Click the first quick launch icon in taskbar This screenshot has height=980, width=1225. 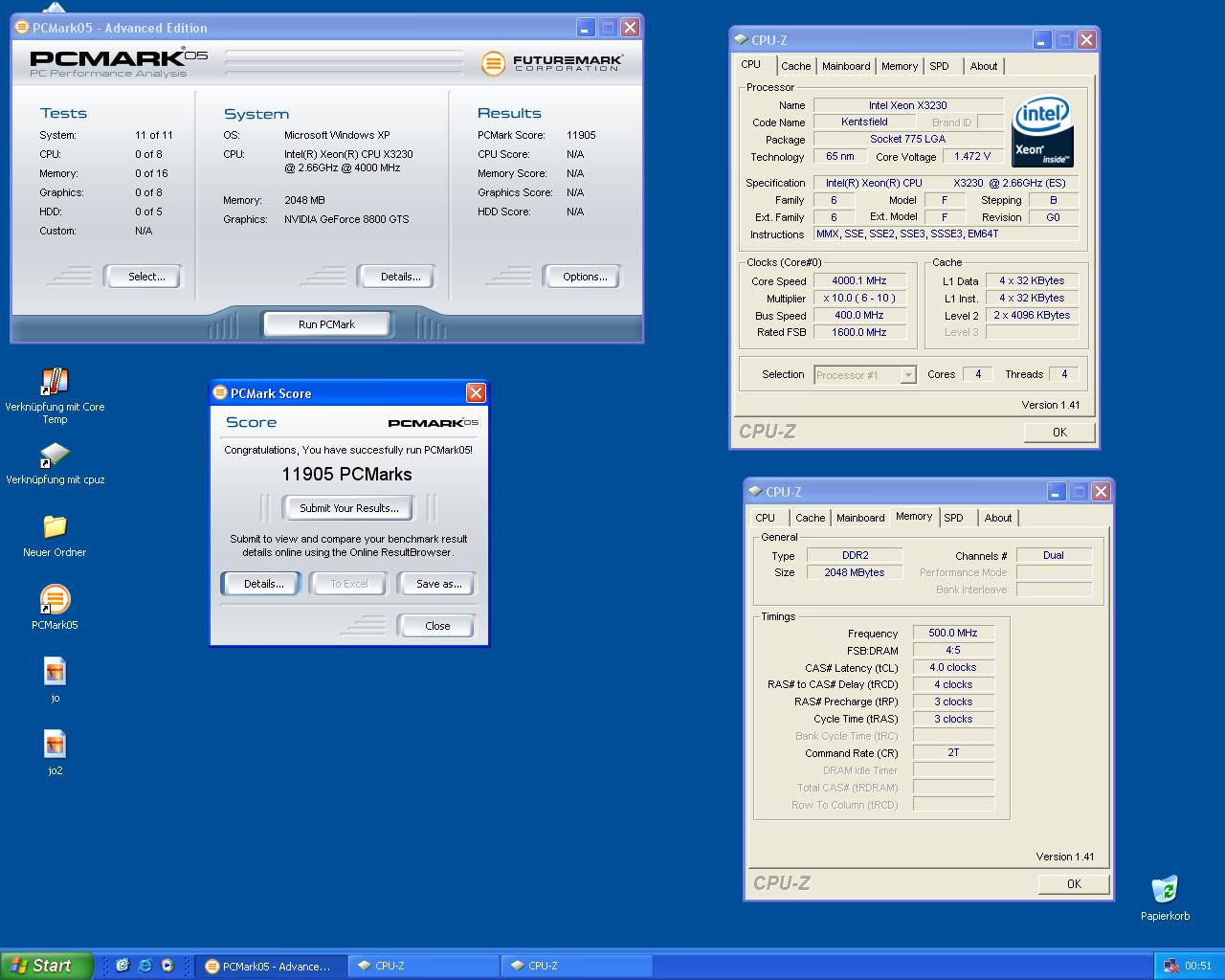[x=122, y=966]
